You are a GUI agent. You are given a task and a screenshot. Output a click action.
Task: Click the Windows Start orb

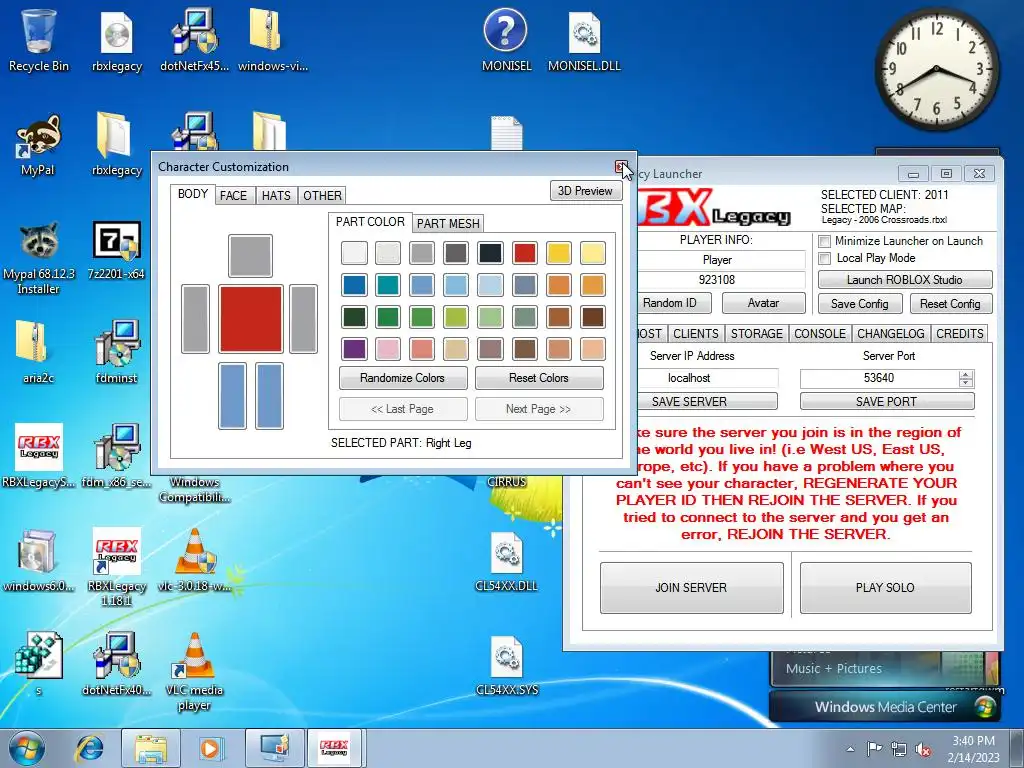click(26, 748)
